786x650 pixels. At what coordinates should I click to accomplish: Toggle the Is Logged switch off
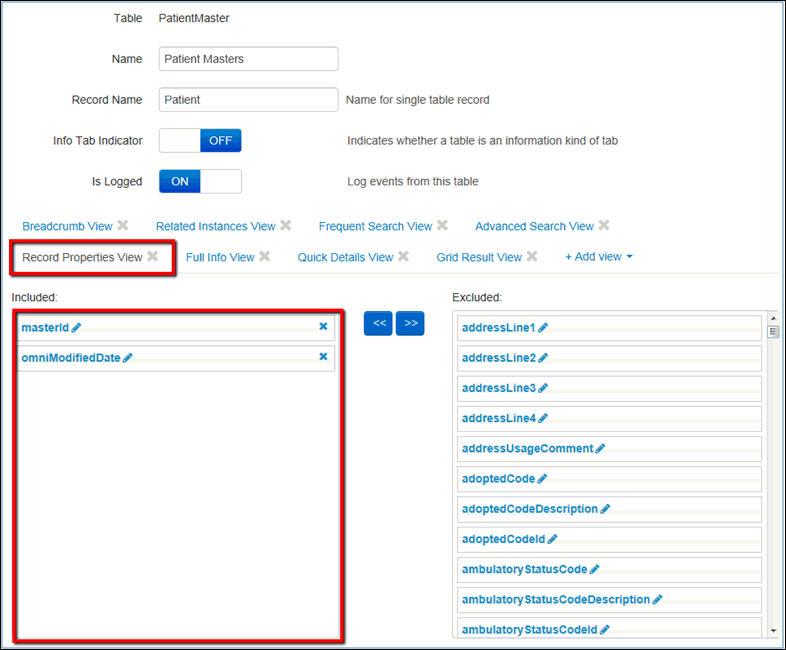(x=200, y=181)
